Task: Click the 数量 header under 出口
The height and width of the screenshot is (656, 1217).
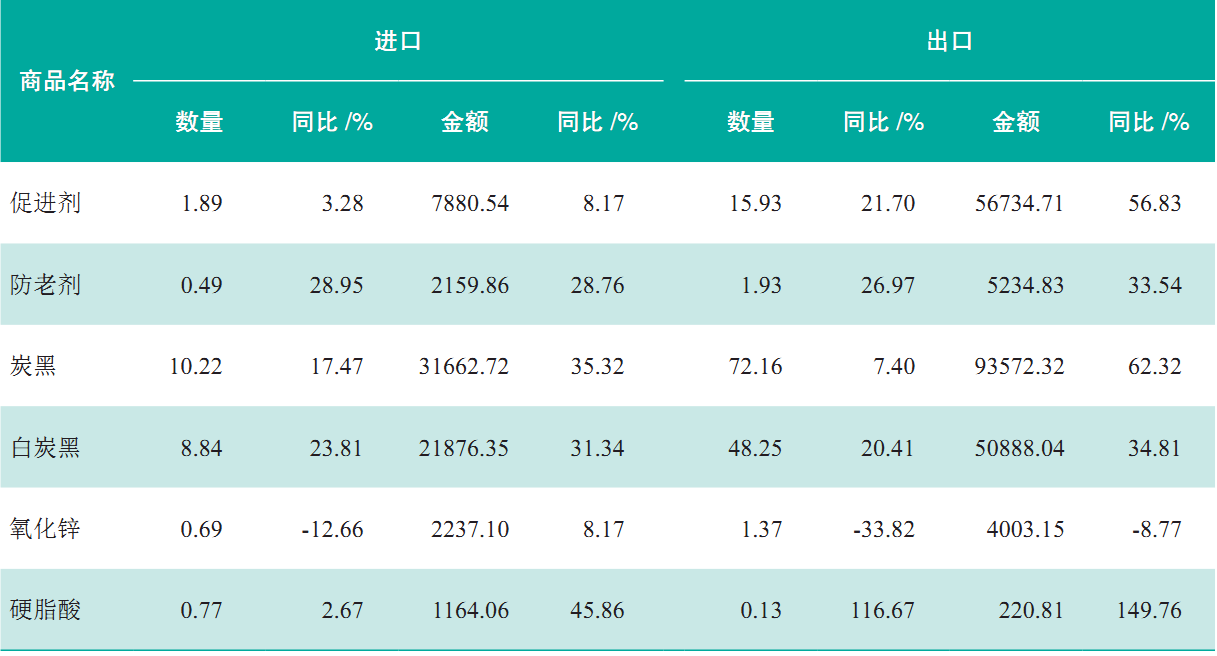Action: [751, 122]
